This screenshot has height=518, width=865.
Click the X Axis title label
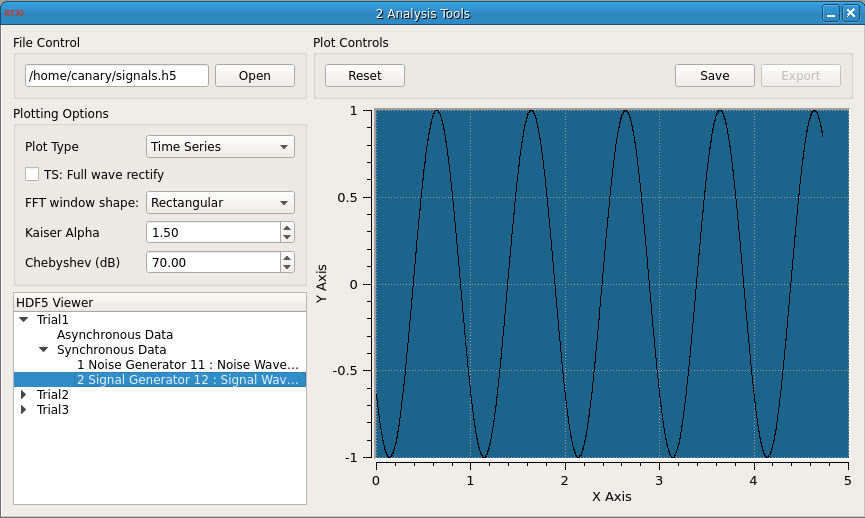tap(612, 496)
